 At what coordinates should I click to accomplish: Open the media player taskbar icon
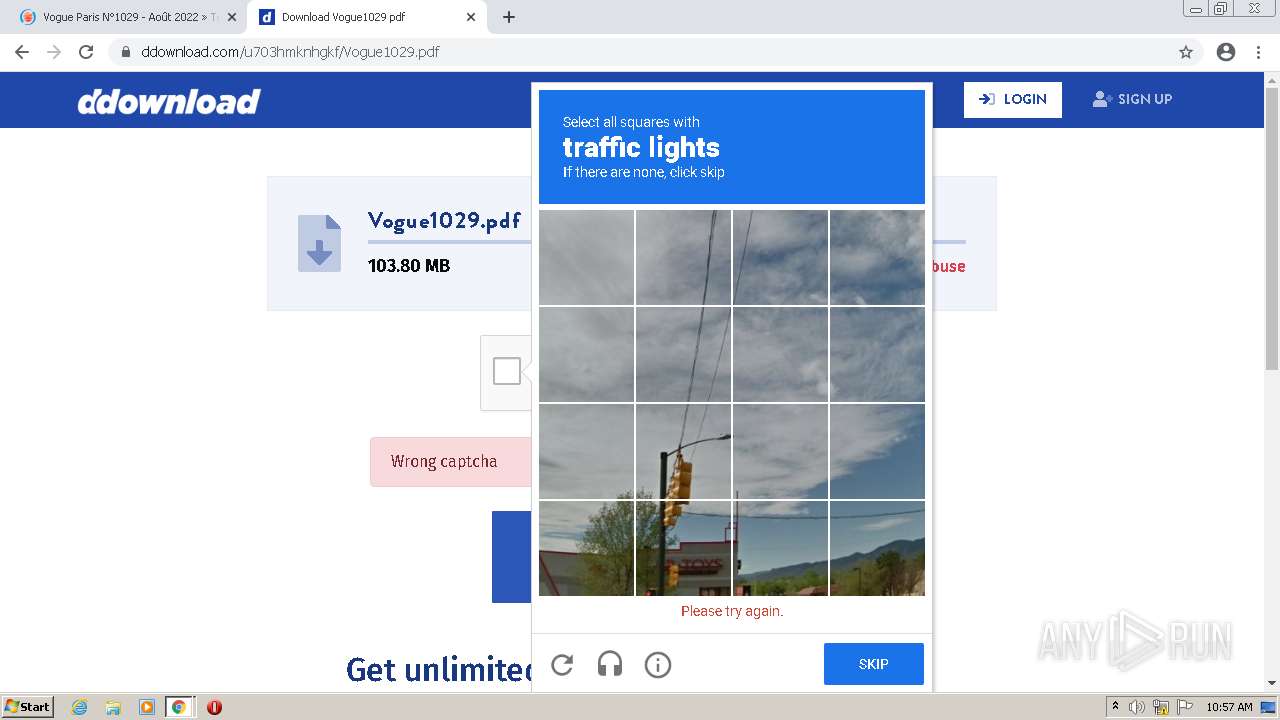146,707
